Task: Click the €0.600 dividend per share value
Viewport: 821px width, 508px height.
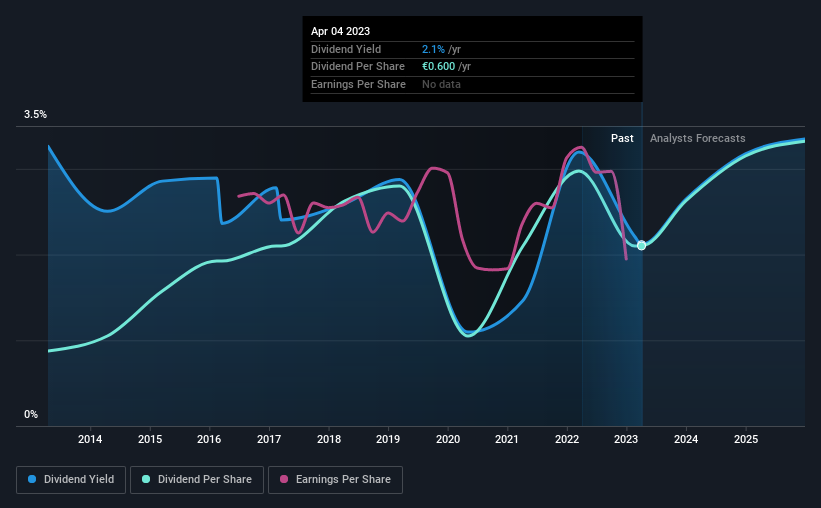Action: point(439,67)
